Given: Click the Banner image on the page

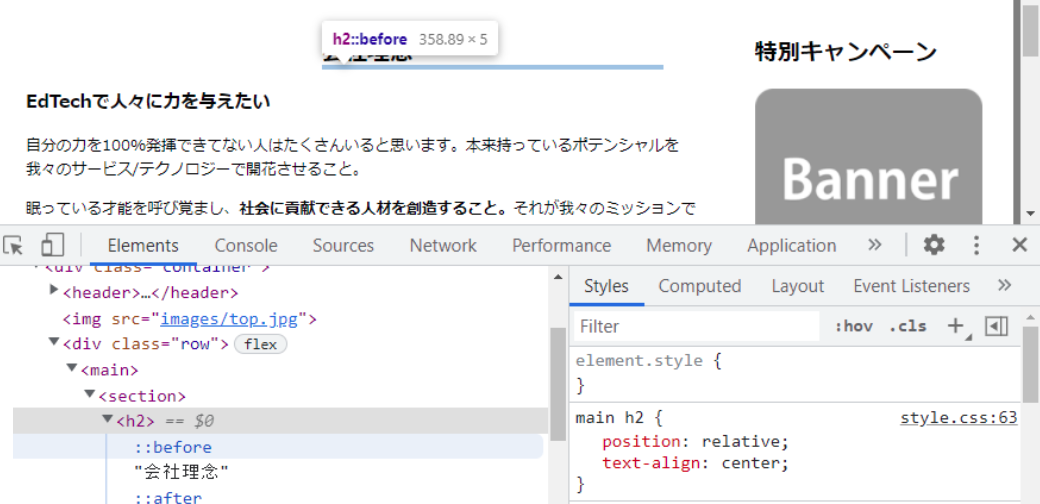Looking at the screenshot, I should [x=868, y=157].
